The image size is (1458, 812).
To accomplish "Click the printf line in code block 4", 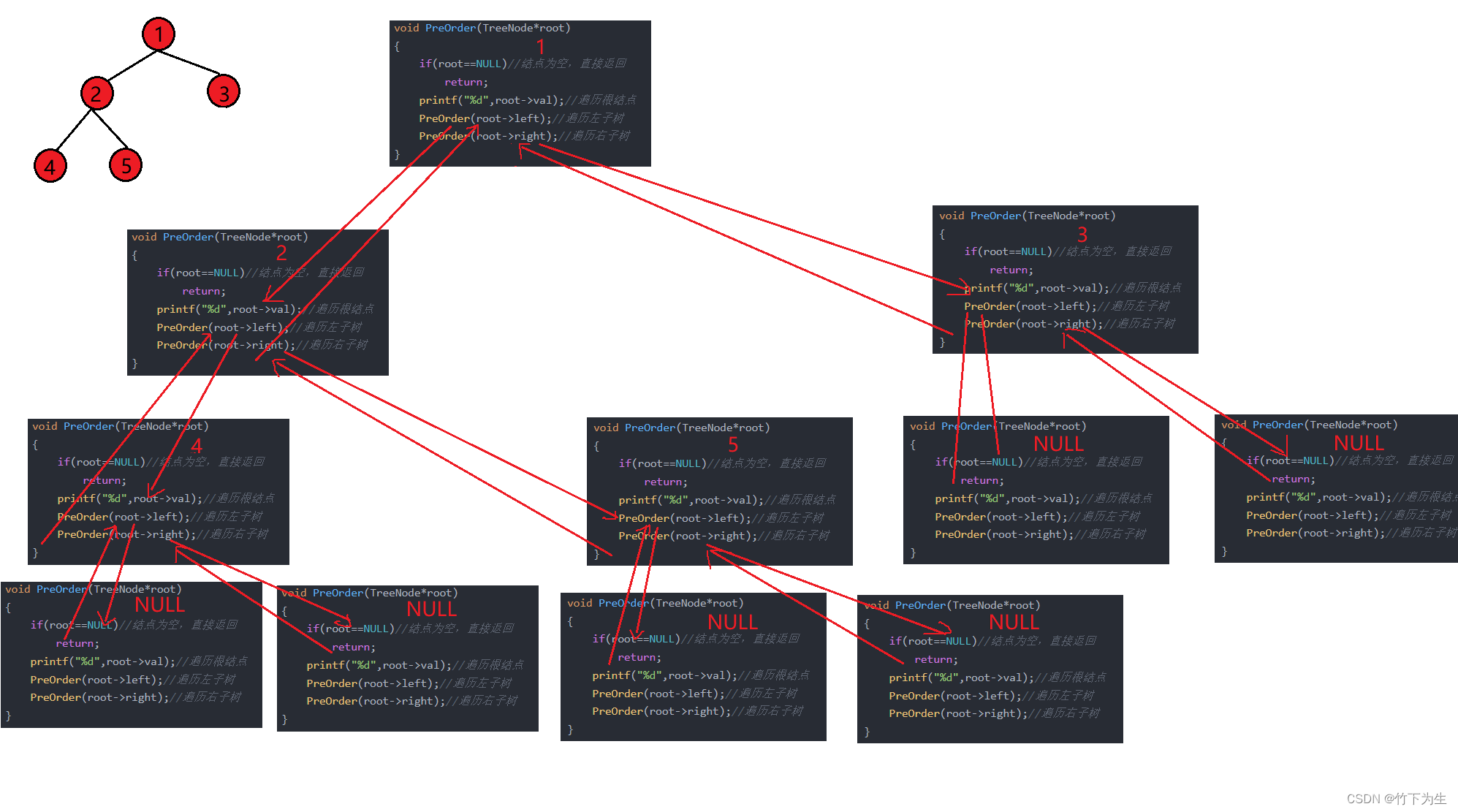I will click(166, 498).
